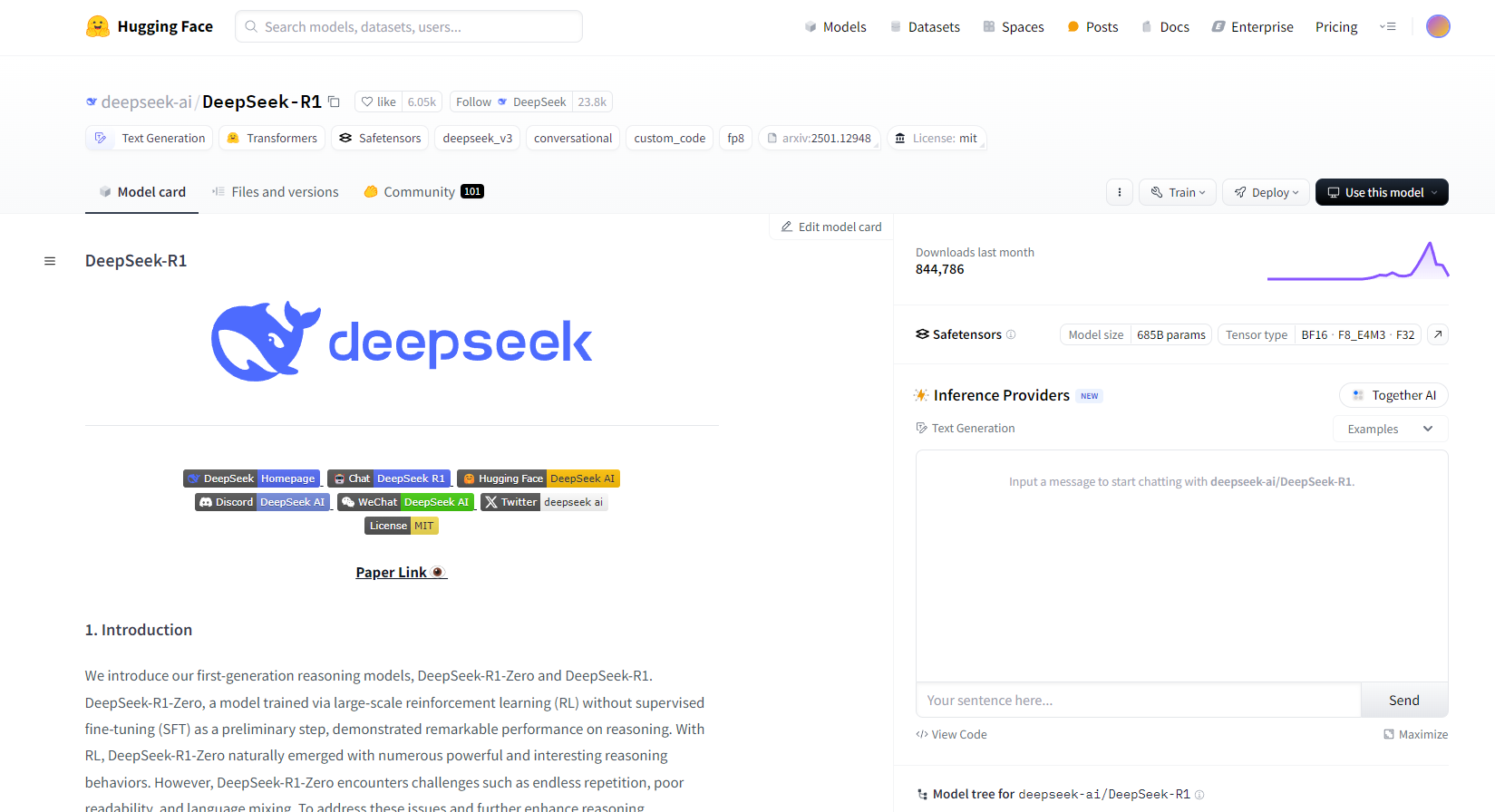Go to Datasets in the navigation
The height and width of the screenshot is (812, 1495).
click(x=925, y=27)
